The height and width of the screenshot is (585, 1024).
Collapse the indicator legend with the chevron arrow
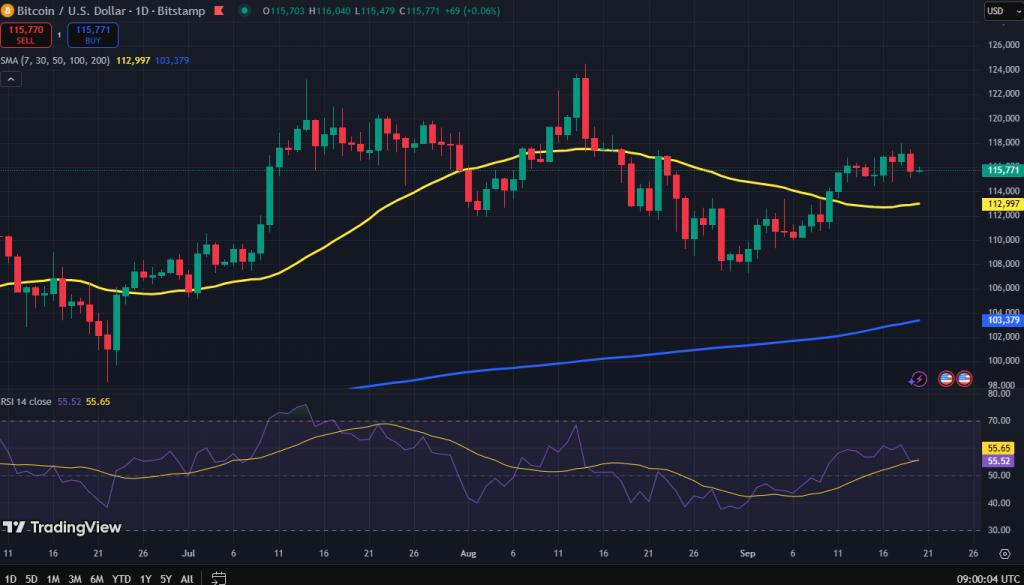pos(12,79)
